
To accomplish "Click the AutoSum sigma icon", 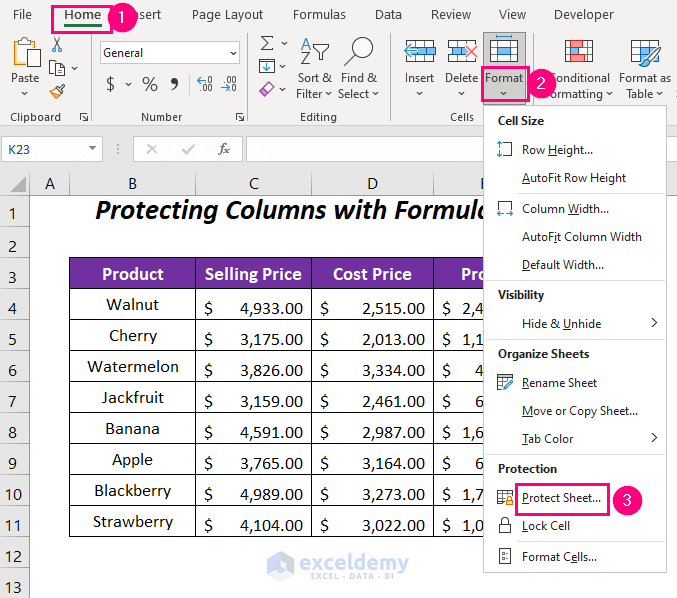I will [267, 43].
